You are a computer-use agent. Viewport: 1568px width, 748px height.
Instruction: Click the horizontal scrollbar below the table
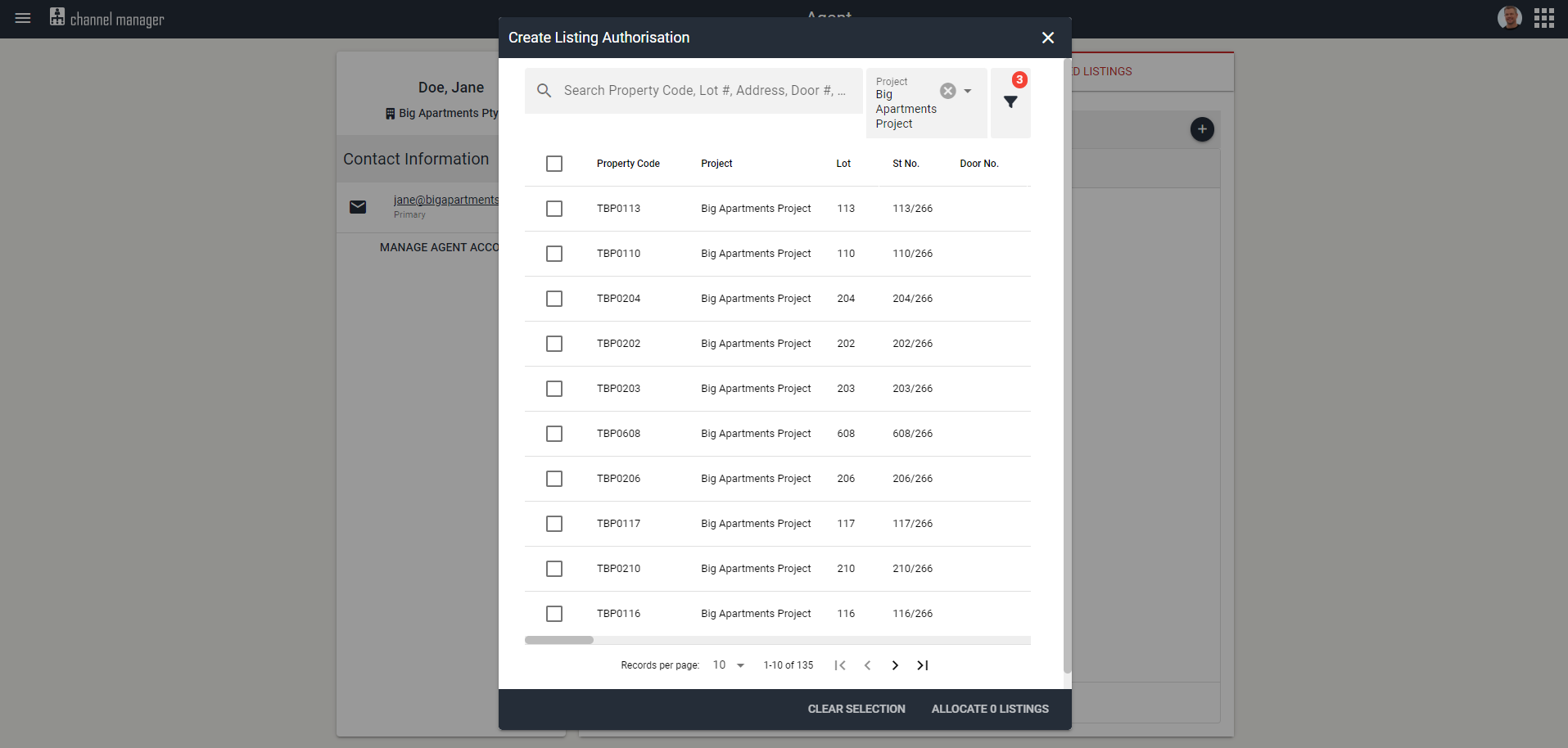tap(559, 640)
